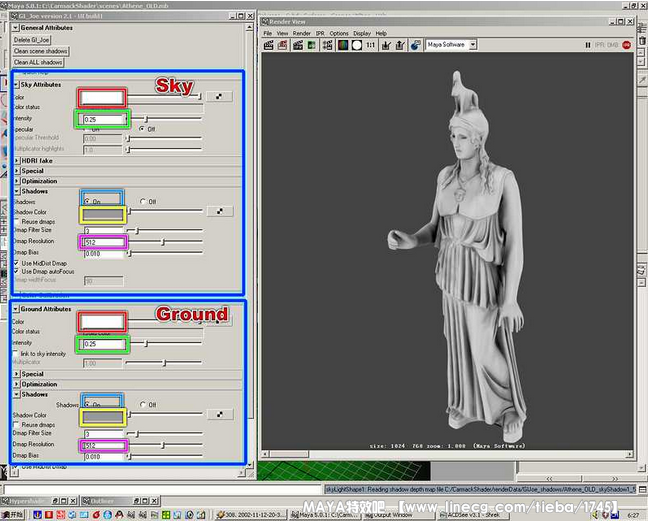
Task: Collapse Ground Attributes section
Action: pyautogui.click(x=16, y=309)
